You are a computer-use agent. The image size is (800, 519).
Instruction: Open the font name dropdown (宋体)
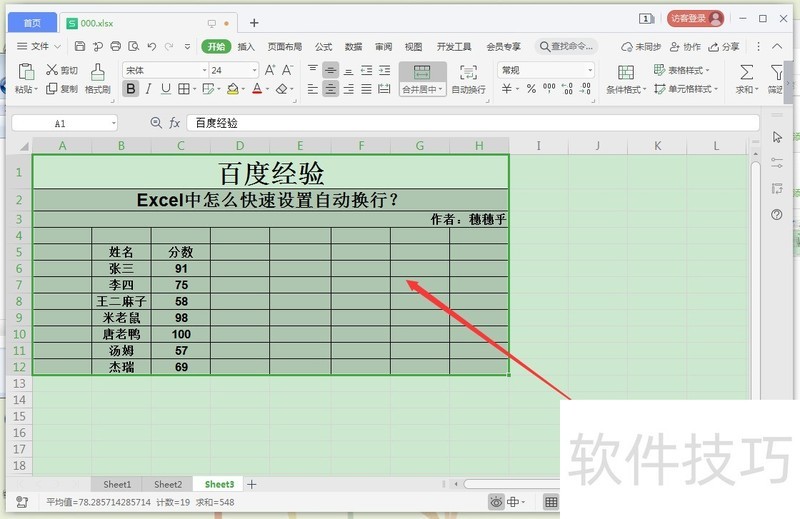click(205, 70)
